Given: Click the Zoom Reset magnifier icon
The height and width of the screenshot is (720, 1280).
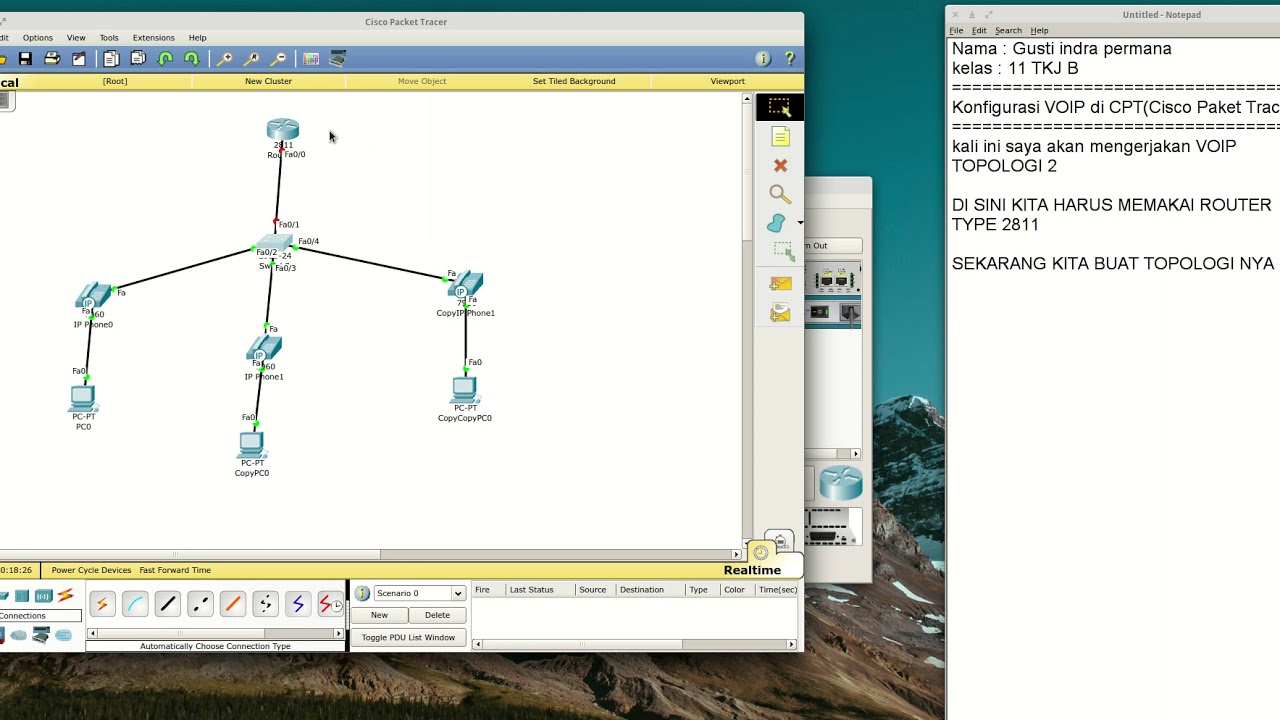Looking at the screenshot, I should coord(252,59).
